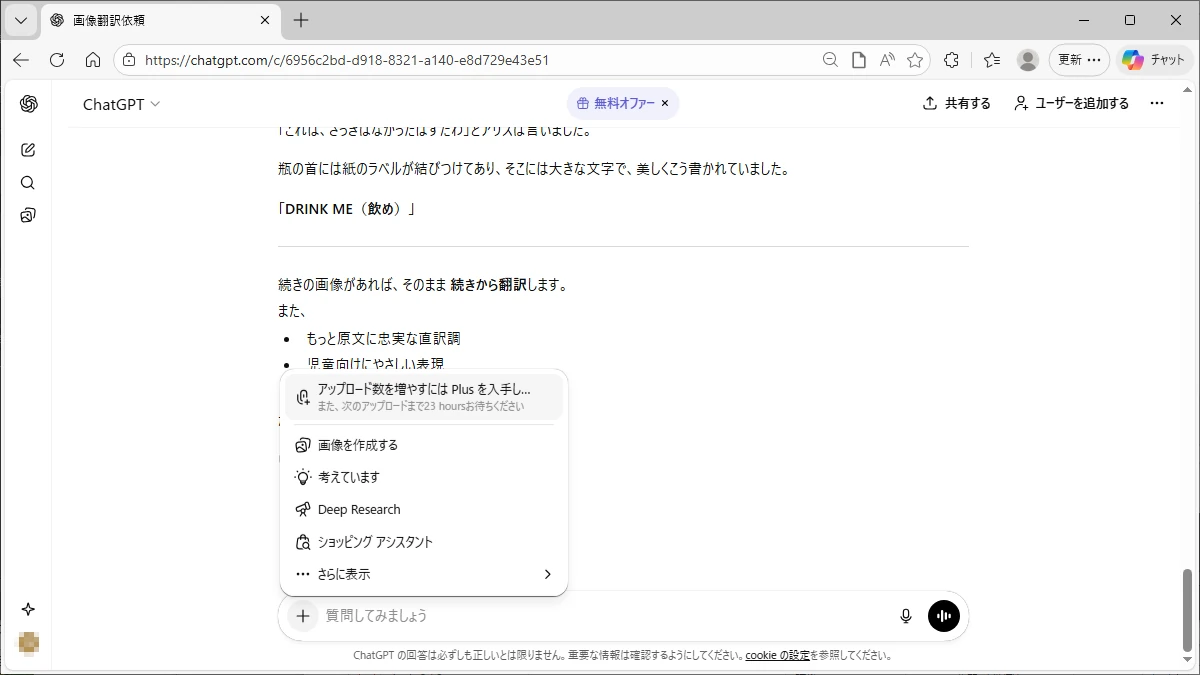The image size is (1200, 675).
Task: Open the three-dot conversation options menu
Action: [1157, 103]
